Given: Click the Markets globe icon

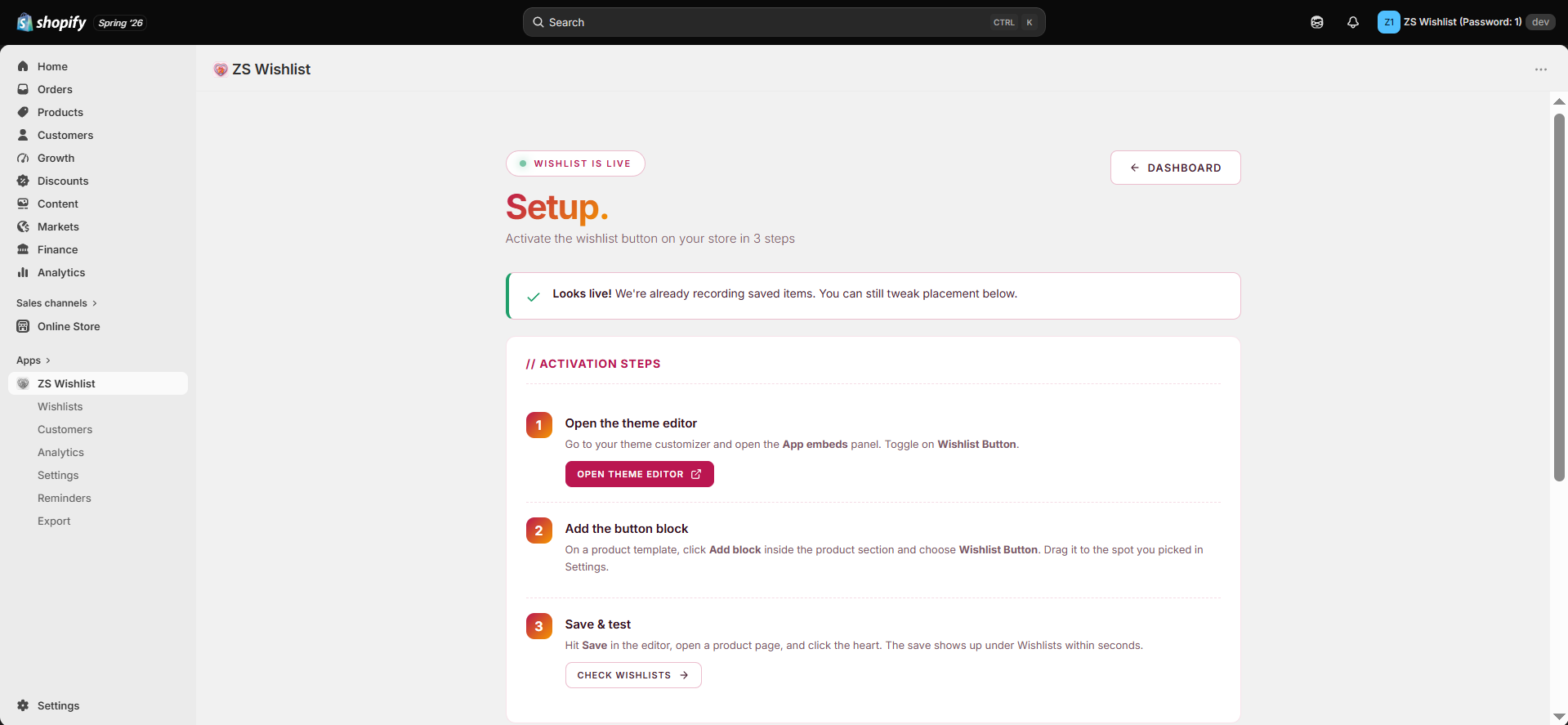Looking at the screenshot, I should click(23, 226).
